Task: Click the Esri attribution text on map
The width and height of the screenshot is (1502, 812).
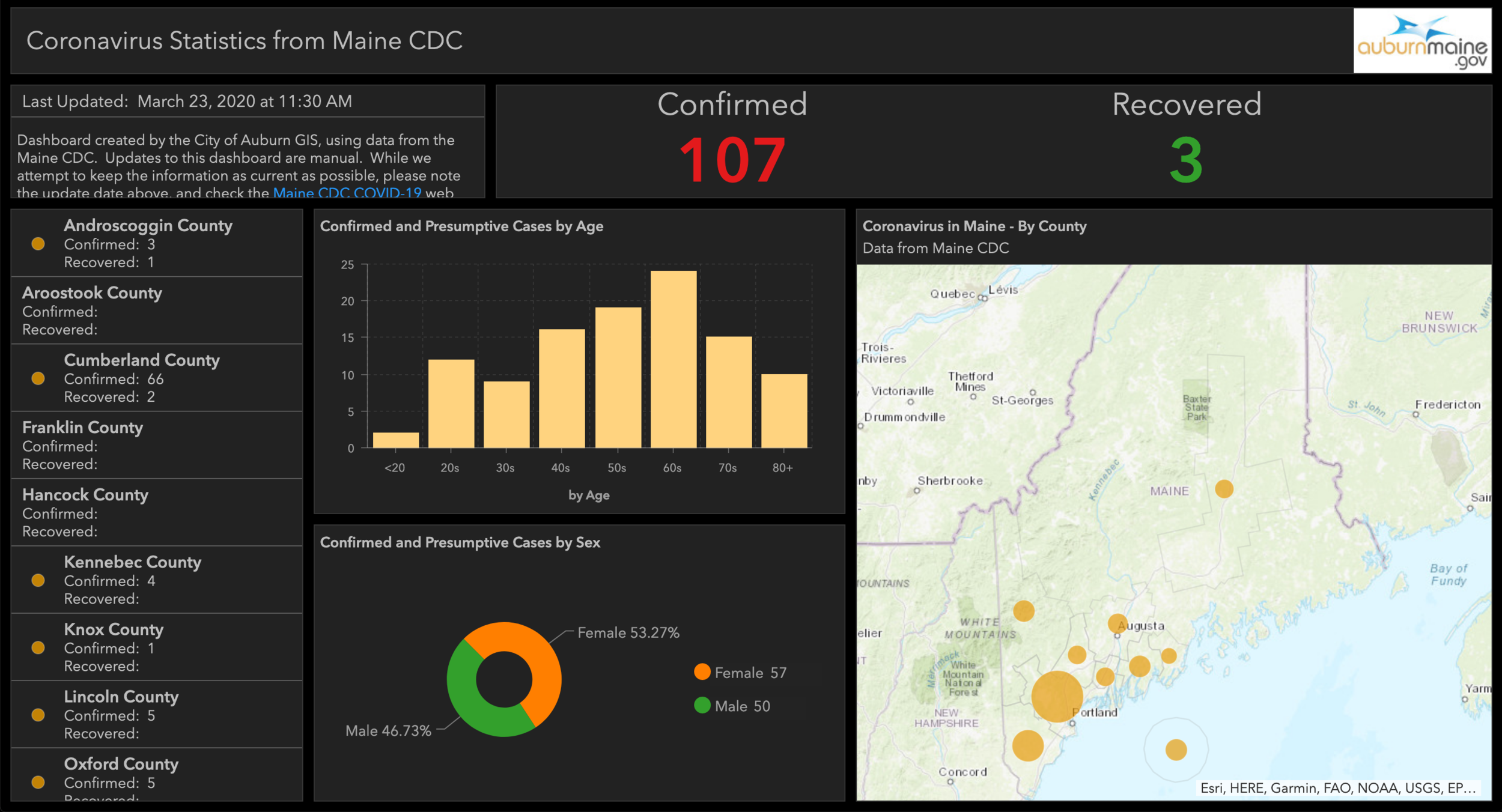Action: [1338, 788]
